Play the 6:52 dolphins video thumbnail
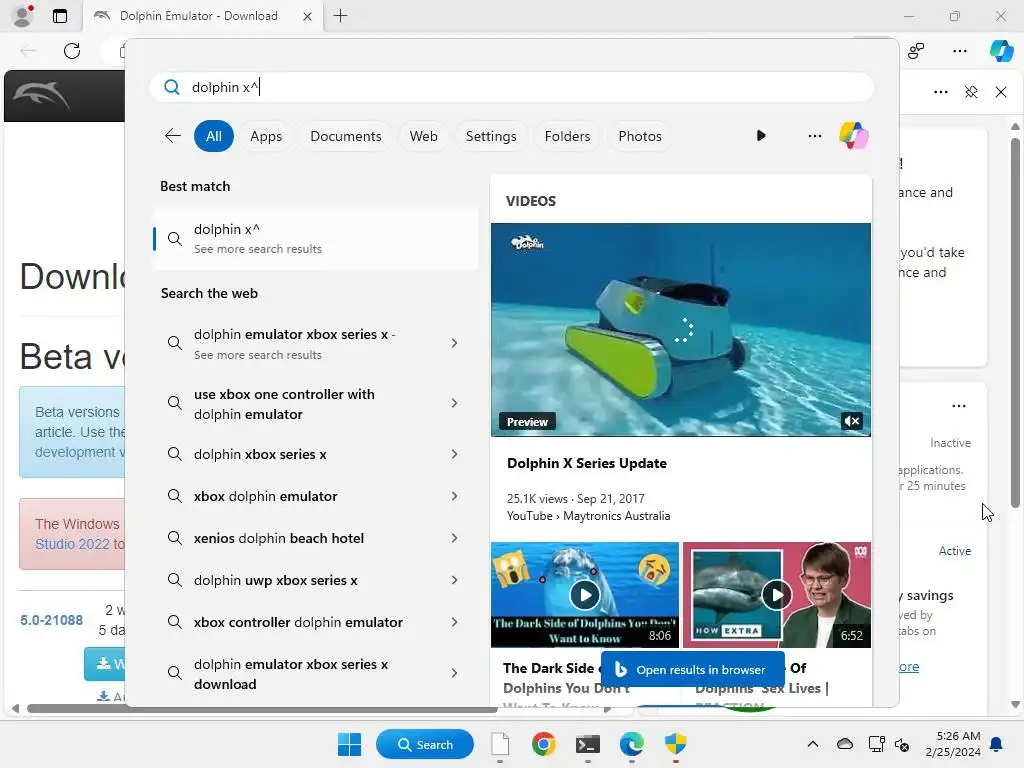The image size is (1024, 768). 776,595
